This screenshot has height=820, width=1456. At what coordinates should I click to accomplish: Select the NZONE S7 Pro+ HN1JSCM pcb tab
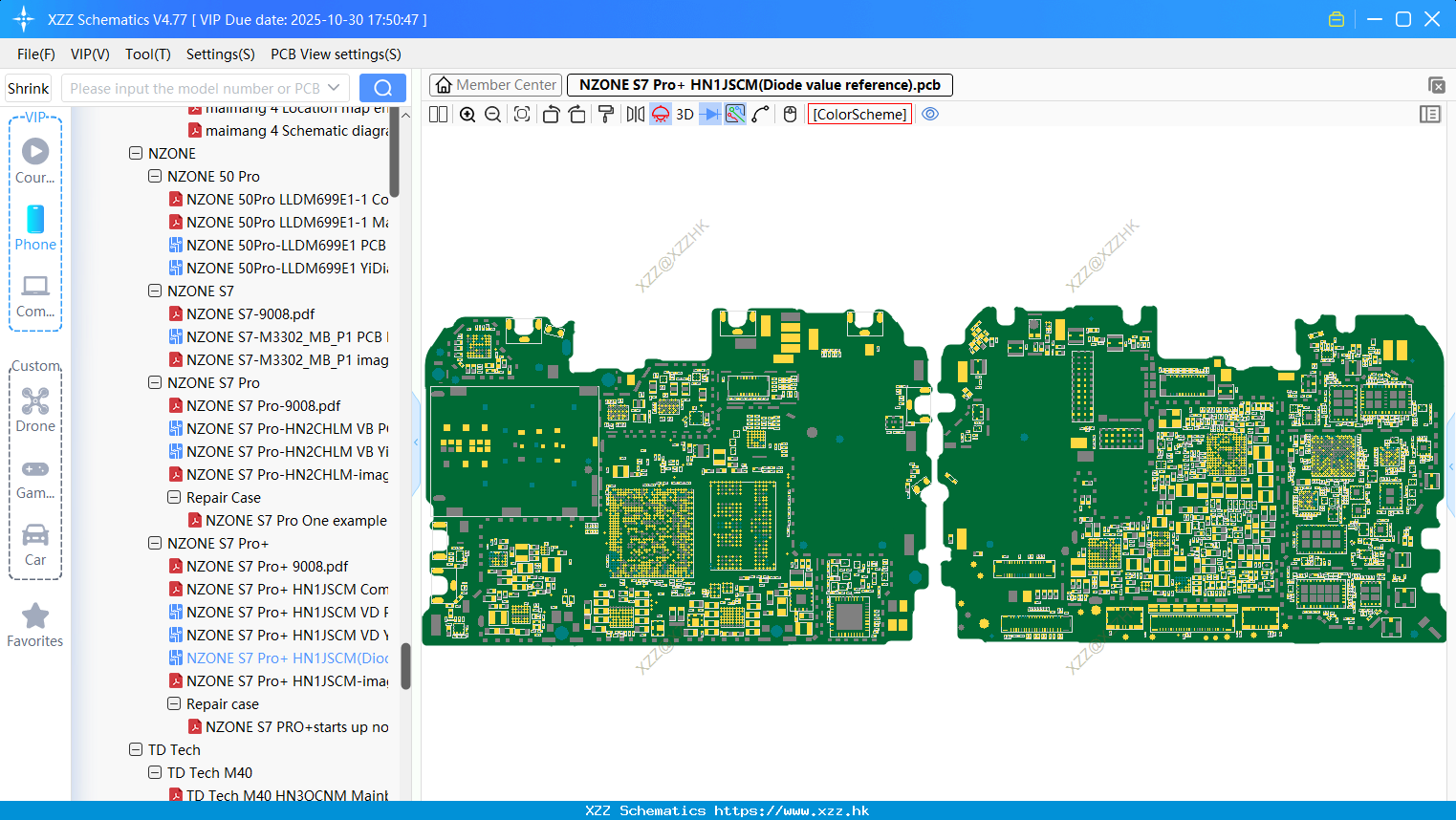point(760,85)
